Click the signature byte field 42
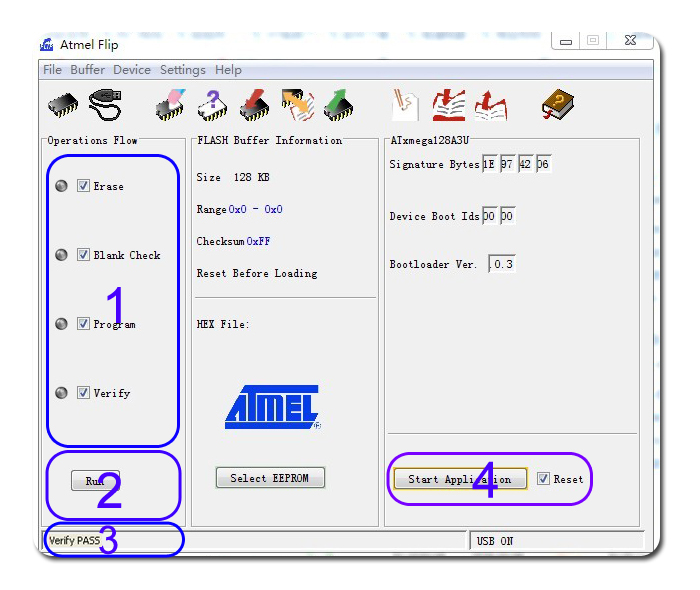 [x=525, y=164]
